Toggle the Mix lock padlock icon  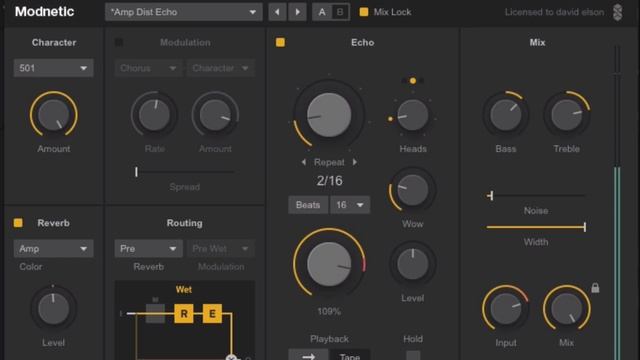pyautogui.click(x=596, y=288)
